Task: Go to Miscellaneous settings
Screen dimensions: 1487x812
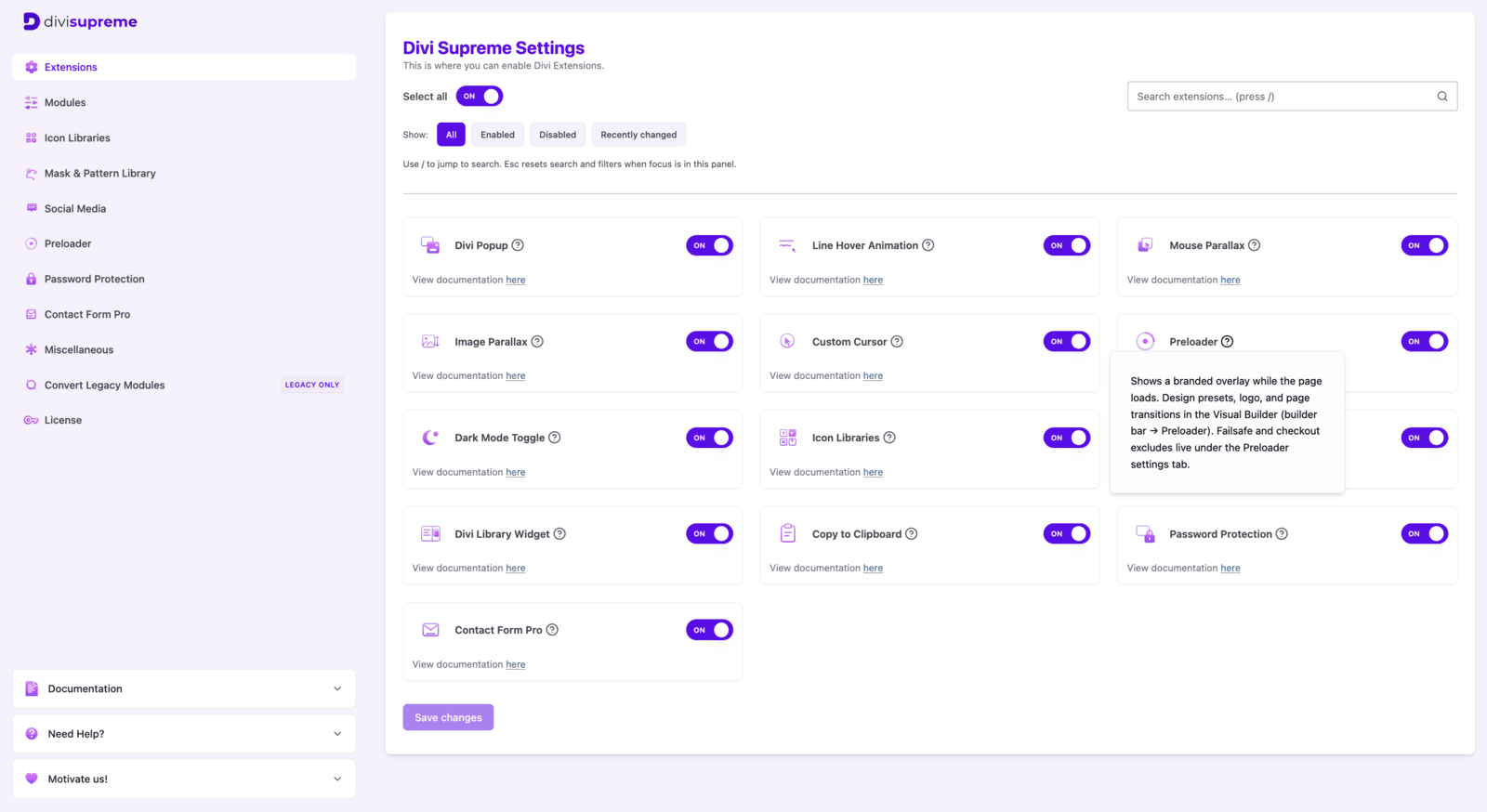Action: click(x=184, y=349)
